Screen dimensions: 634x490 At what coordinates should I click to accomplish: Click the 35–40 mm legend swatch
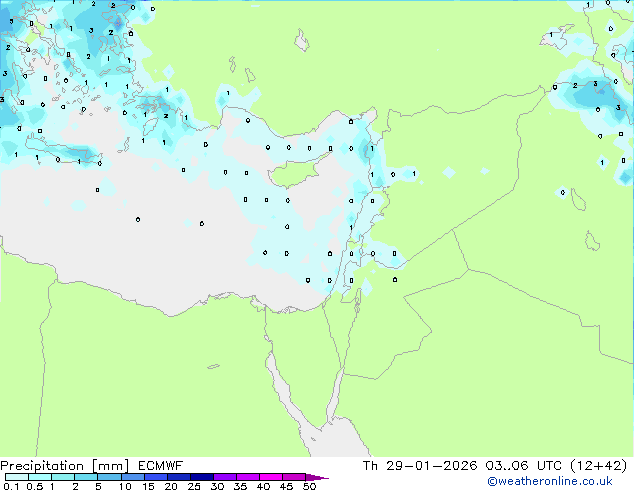coord(248,477)
